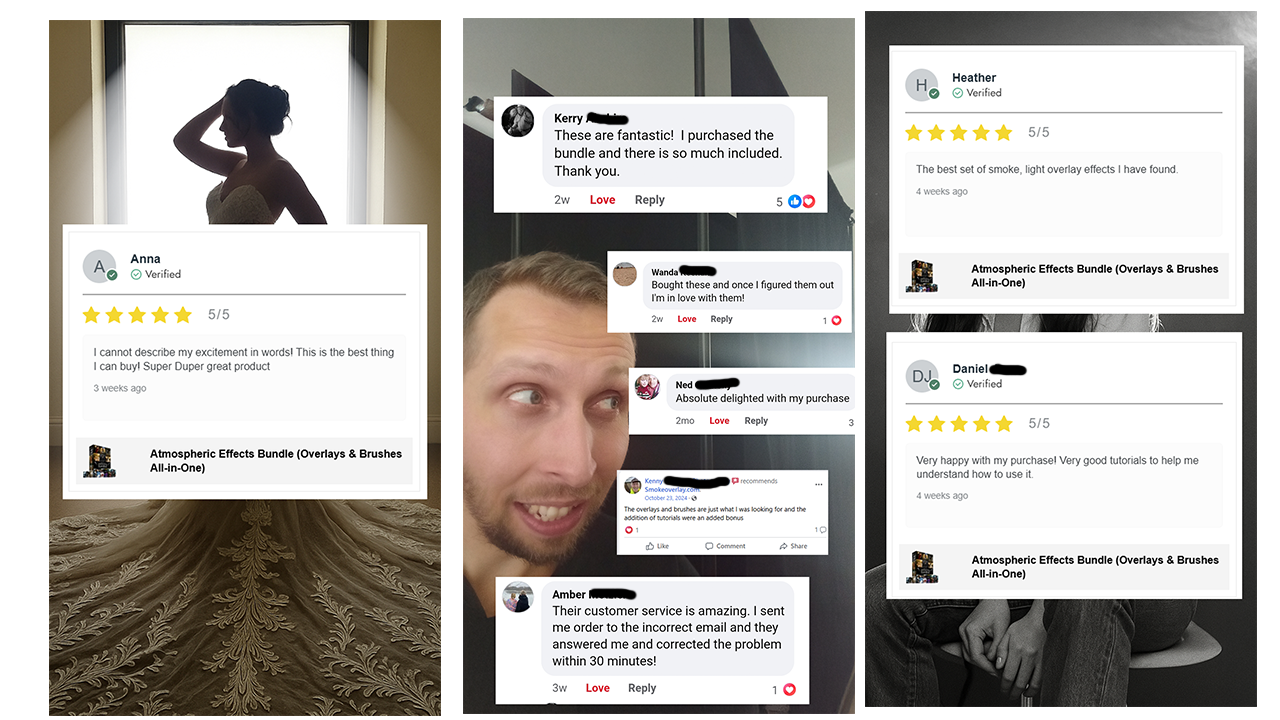The image size is (1280, 720).
Task: Click Atmospheric Effects Bundle thumbnail in Anna's review
Action: coord(99,461)
